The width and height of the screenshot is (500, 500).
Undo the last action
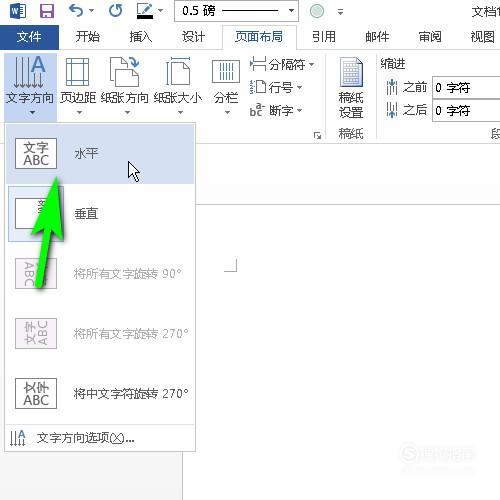tap(76, 11)
